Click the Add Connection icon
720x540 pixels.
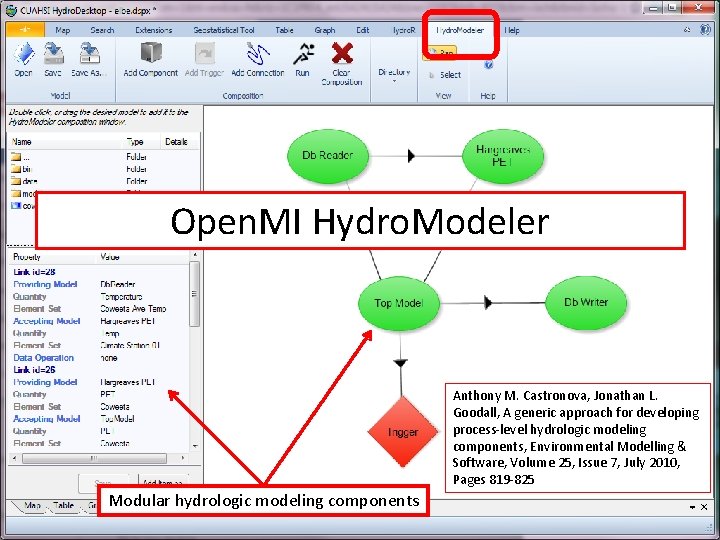[258, 59]
